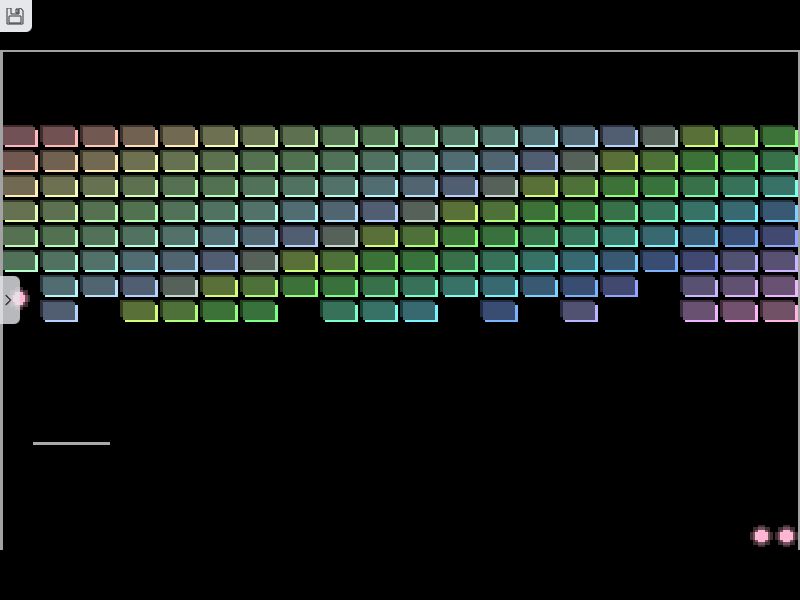Click the gray paddle bar
The image size is (800, 600).
point(71,443)
